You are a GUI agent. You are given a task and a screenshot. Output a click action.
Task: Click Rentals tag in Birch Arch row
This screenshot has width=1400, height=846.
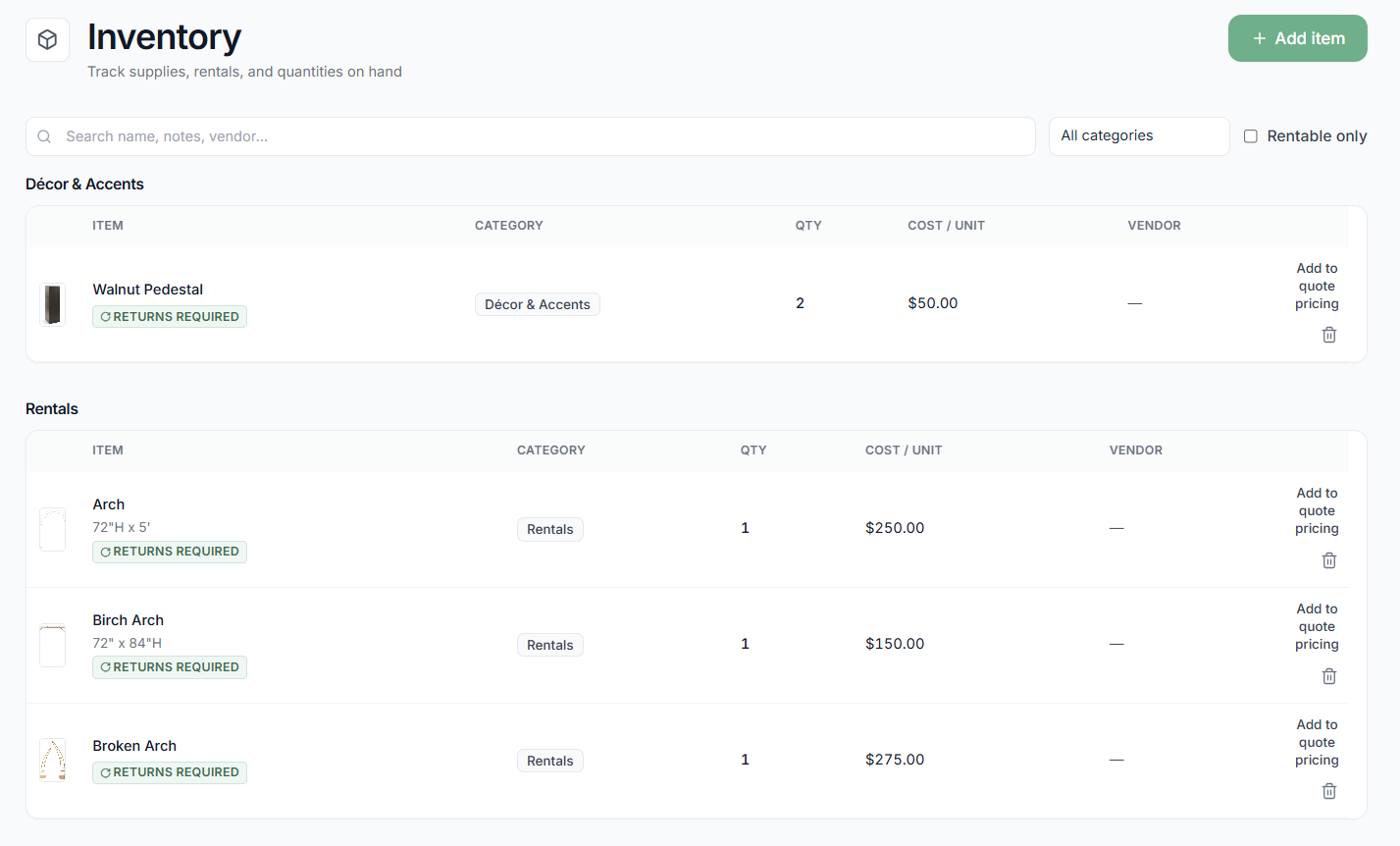click(x=550, y=645)
